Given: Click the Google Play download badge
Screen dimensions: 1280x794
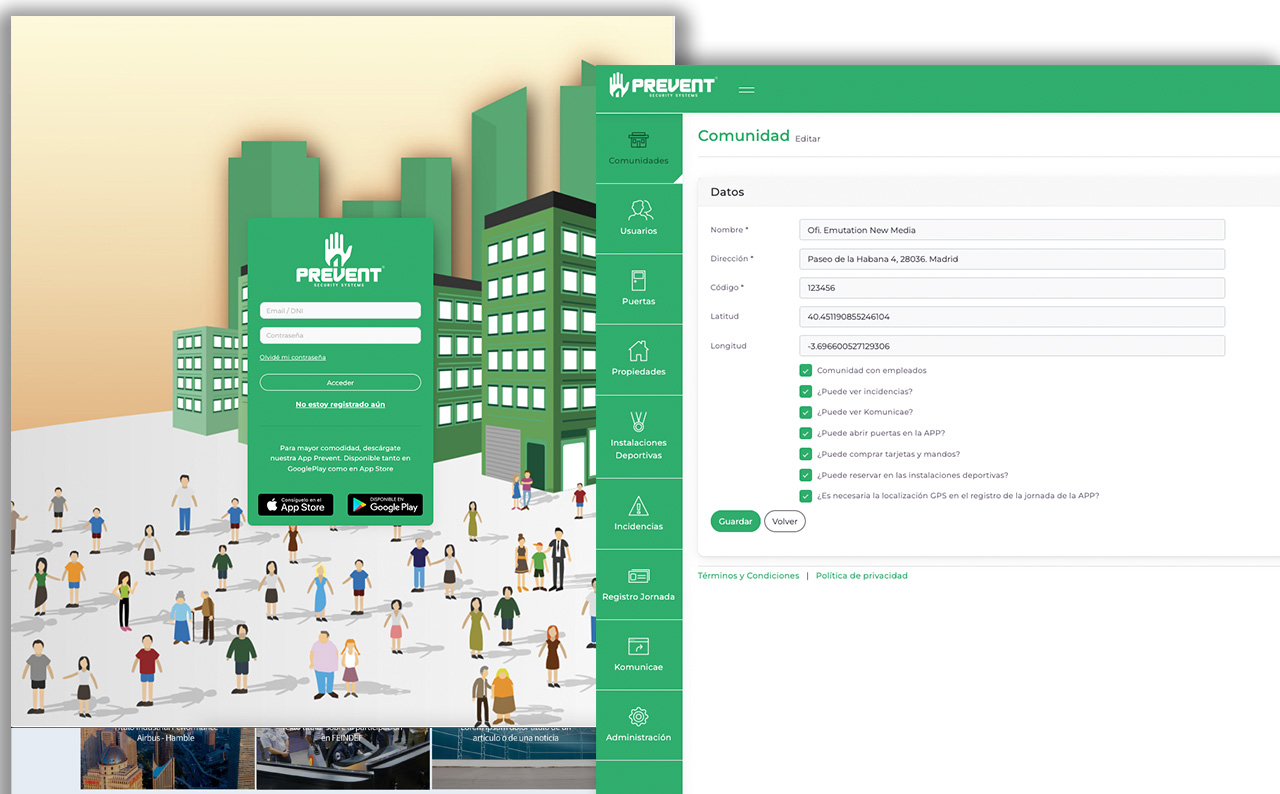Looking at the screenshot, I should click(385, 505).
